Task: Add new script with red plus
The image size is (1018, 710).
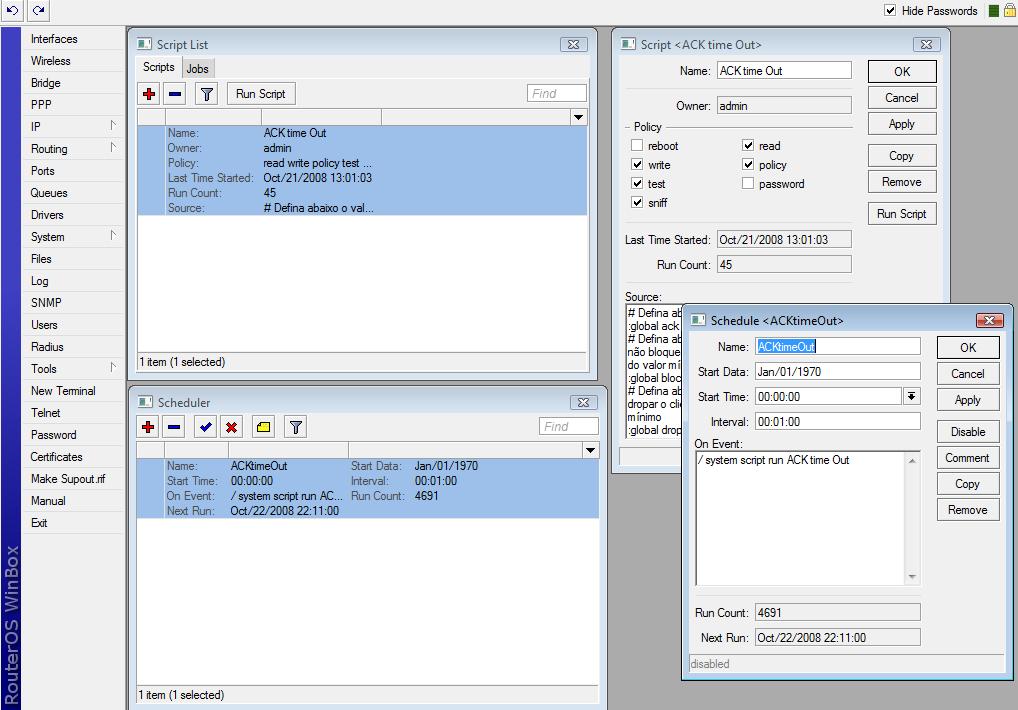Action: (x=149, y=94)
